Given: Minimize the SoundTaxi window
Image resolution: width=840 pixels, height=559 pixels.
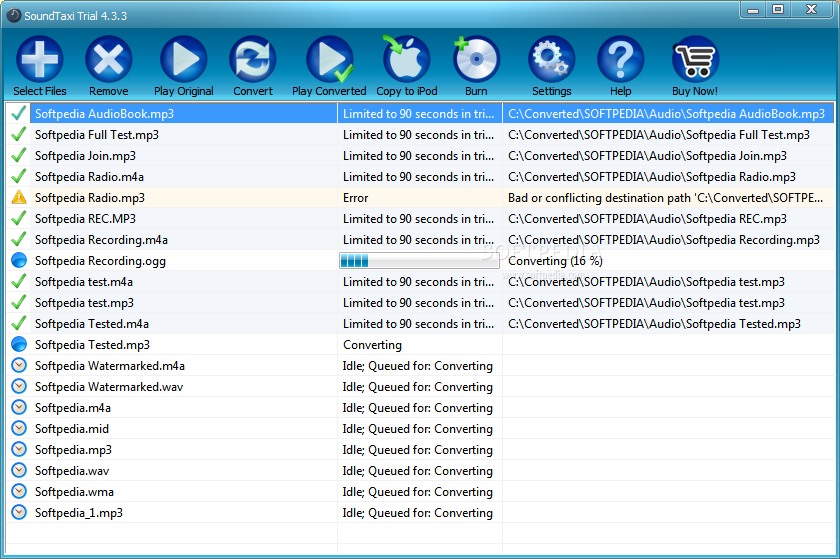Looking at the screenshot, I should tap(753, 9).
